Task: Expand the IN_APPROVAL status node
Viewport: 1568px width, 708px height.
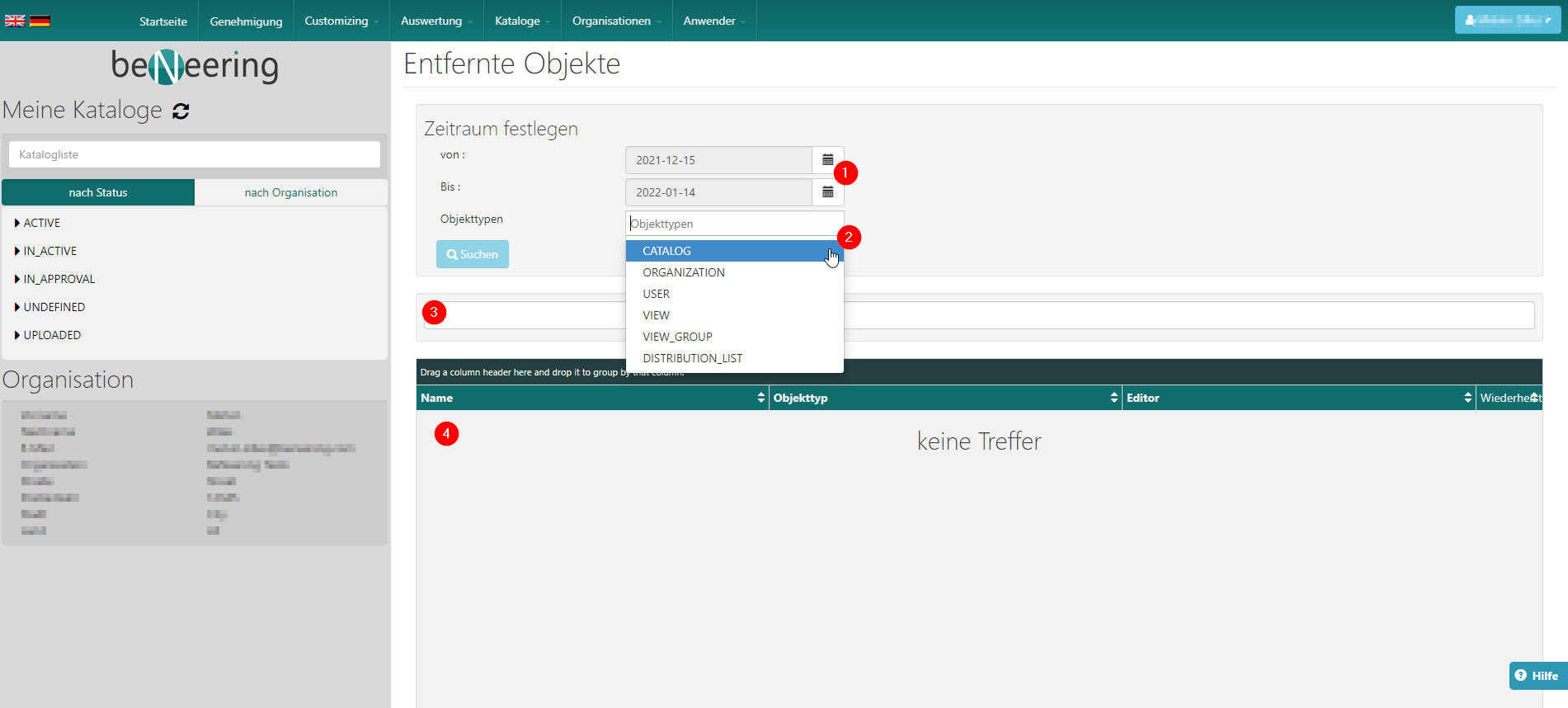Action: (17, 279)
